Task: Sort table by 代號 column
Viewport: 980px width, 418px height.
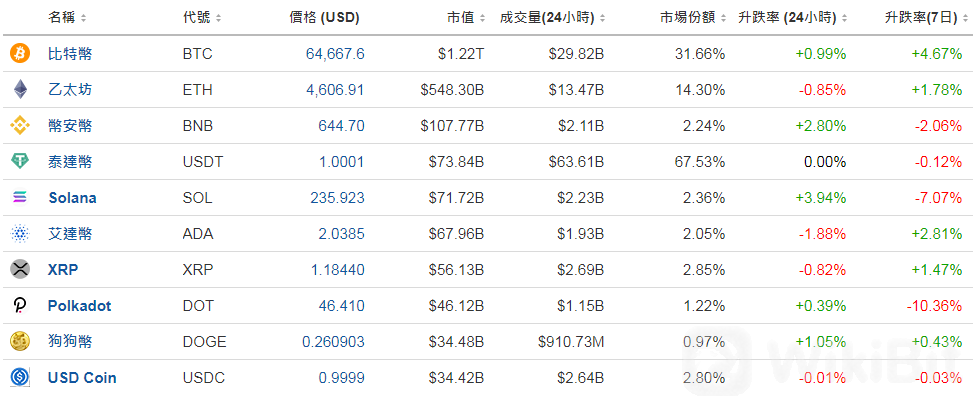Action: pos(202,18)
